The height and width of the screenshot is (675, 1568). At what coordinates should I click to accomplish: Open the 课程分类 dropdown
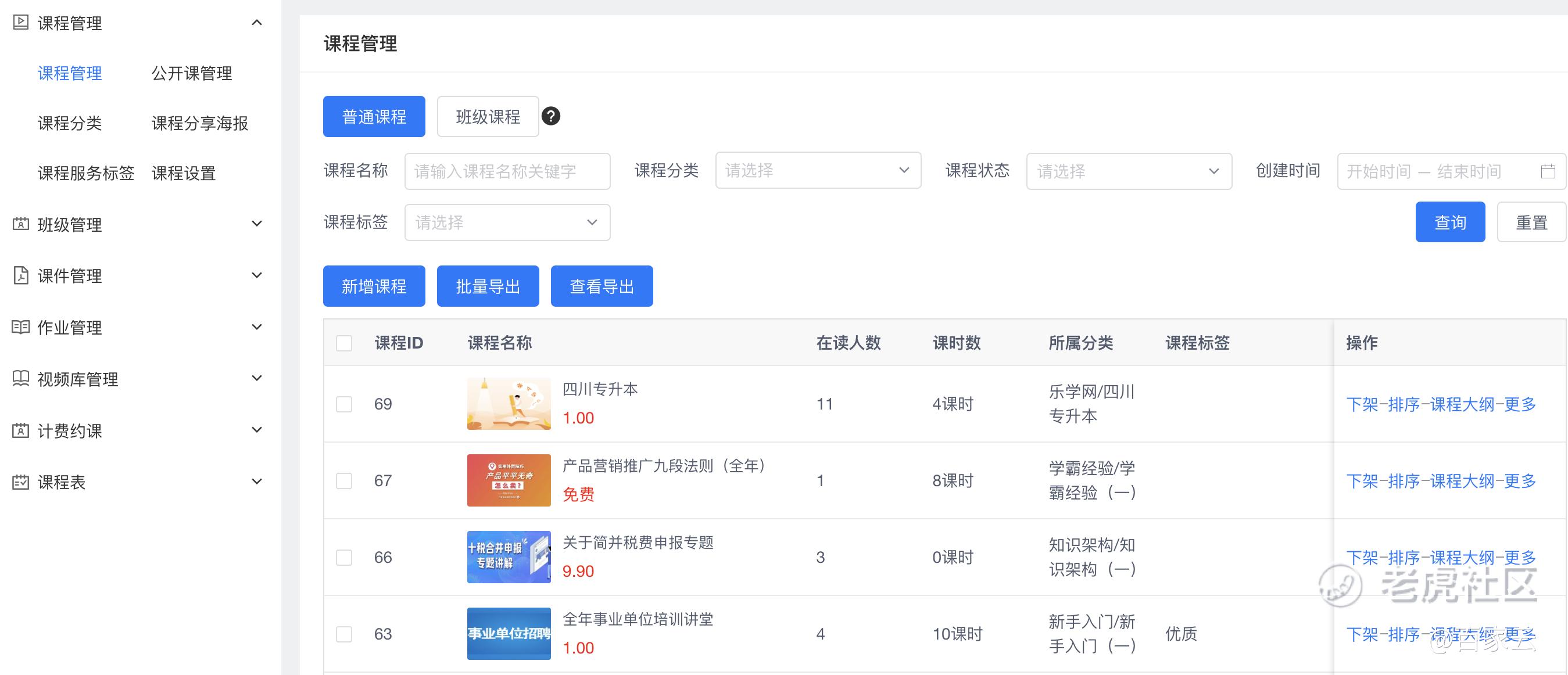point(818,170)
